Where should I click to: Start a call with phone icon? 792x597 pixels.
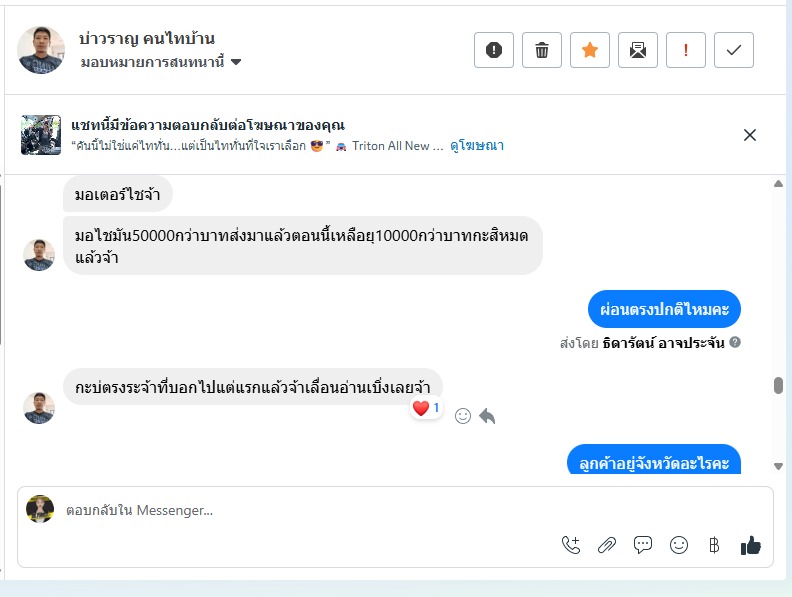point(571,545)
